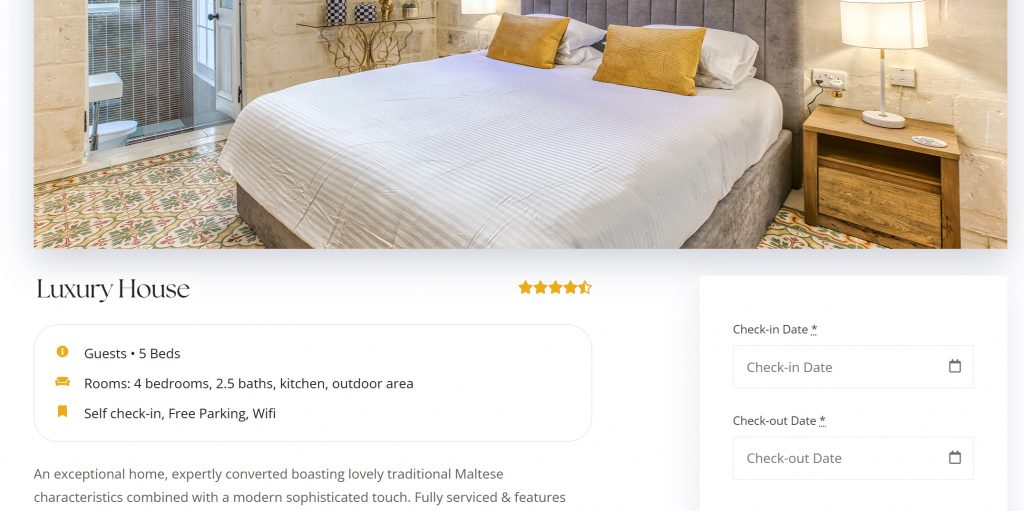Image resolution: width=1024 pixels, height=511 pixels.
Task: Click the Check-out Date label
Action: coord(779,421)
